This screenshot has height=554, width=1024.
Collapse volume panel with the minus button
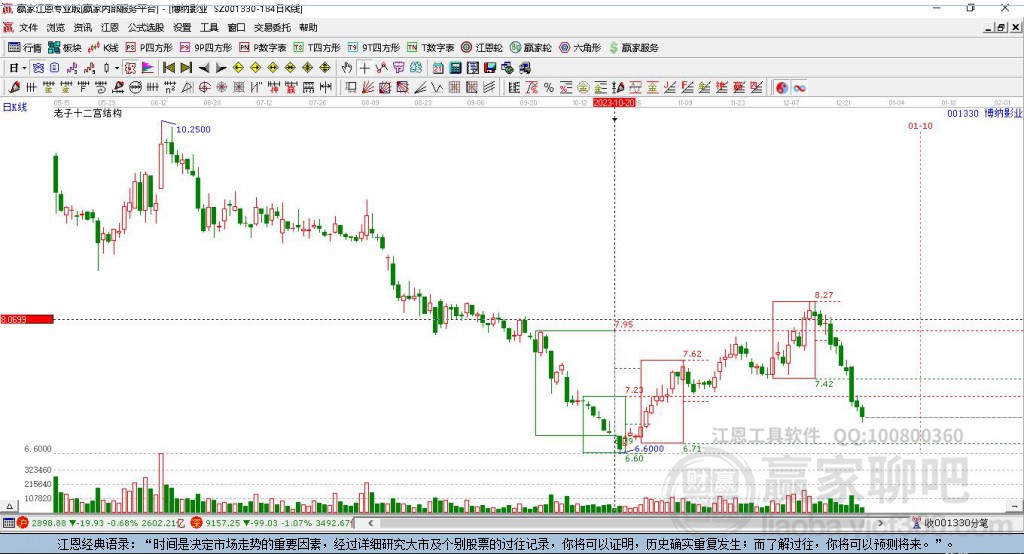(1014, 506)
